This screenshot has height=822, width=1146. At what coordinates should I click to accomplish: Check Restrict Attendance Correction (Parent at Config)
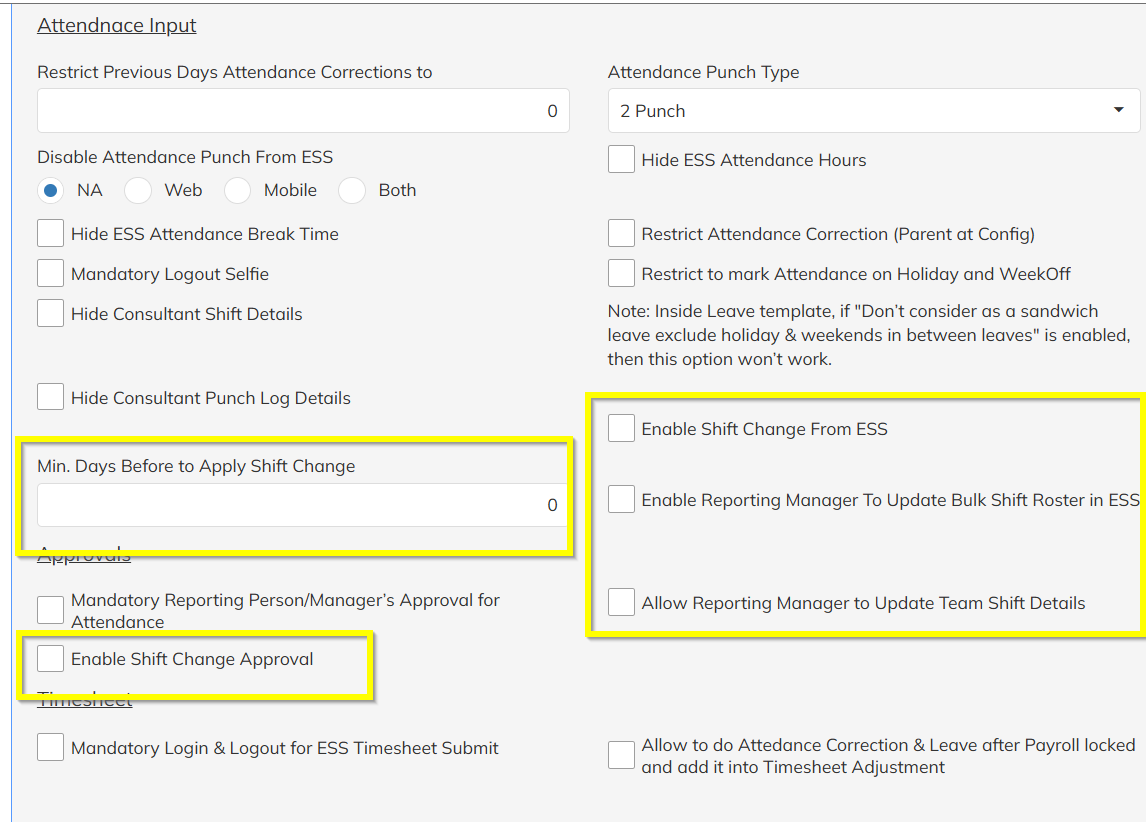pos(621,234)
